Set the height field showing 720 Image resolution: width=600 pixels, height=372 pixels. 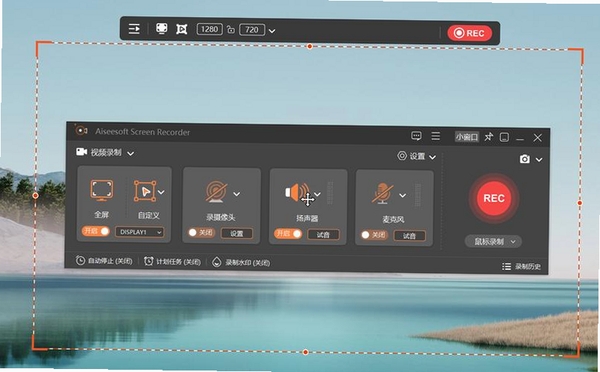coord(252,30)
